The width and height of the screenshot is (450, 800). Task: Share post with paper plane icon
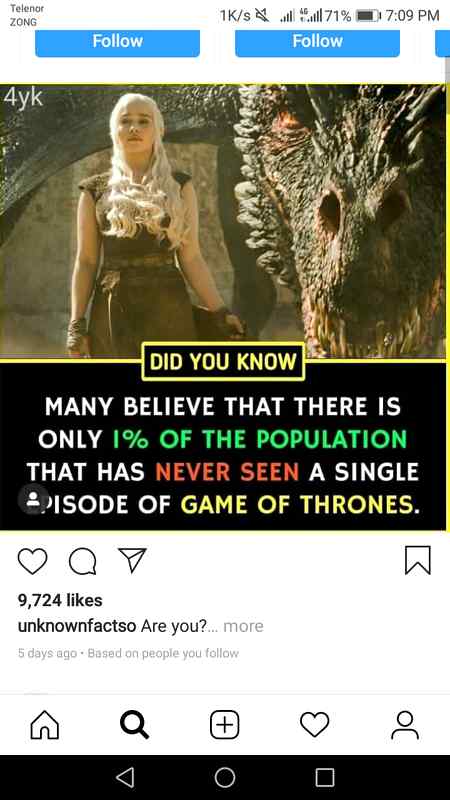coord(132,560)
